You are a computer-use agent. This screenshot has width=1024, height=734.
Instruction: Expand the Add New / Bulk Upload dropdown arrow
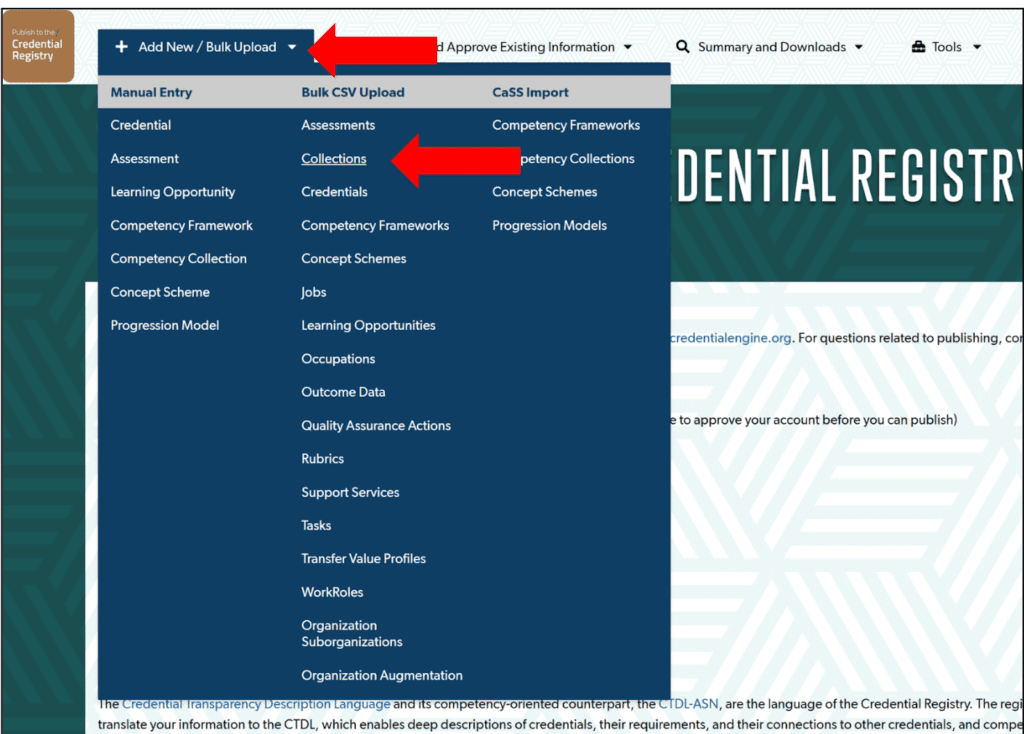pos(291,46)
